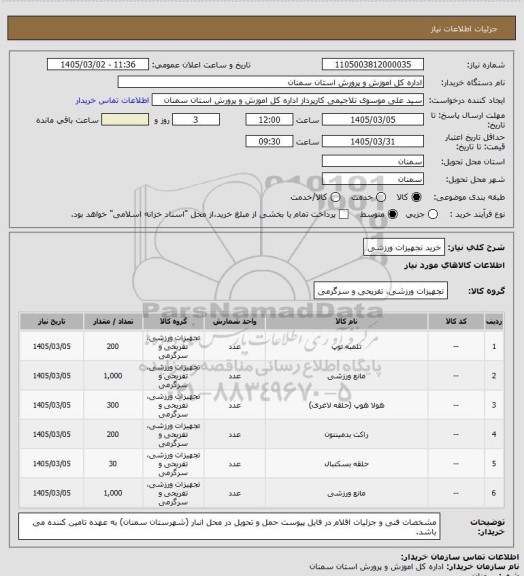Click the buyer organization name field

pos(270,82)
